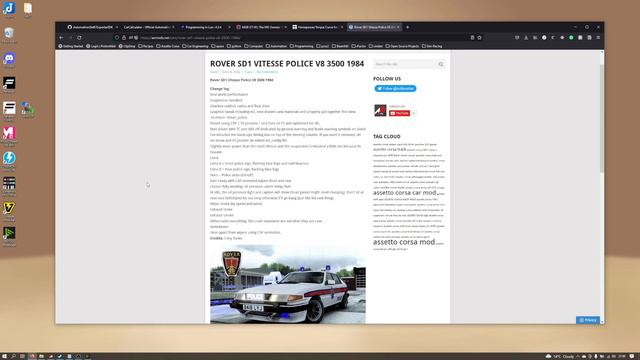Screen dimensions: 640x360
Task: Click the red YouTube button
Action: click(x=399, y=113)
